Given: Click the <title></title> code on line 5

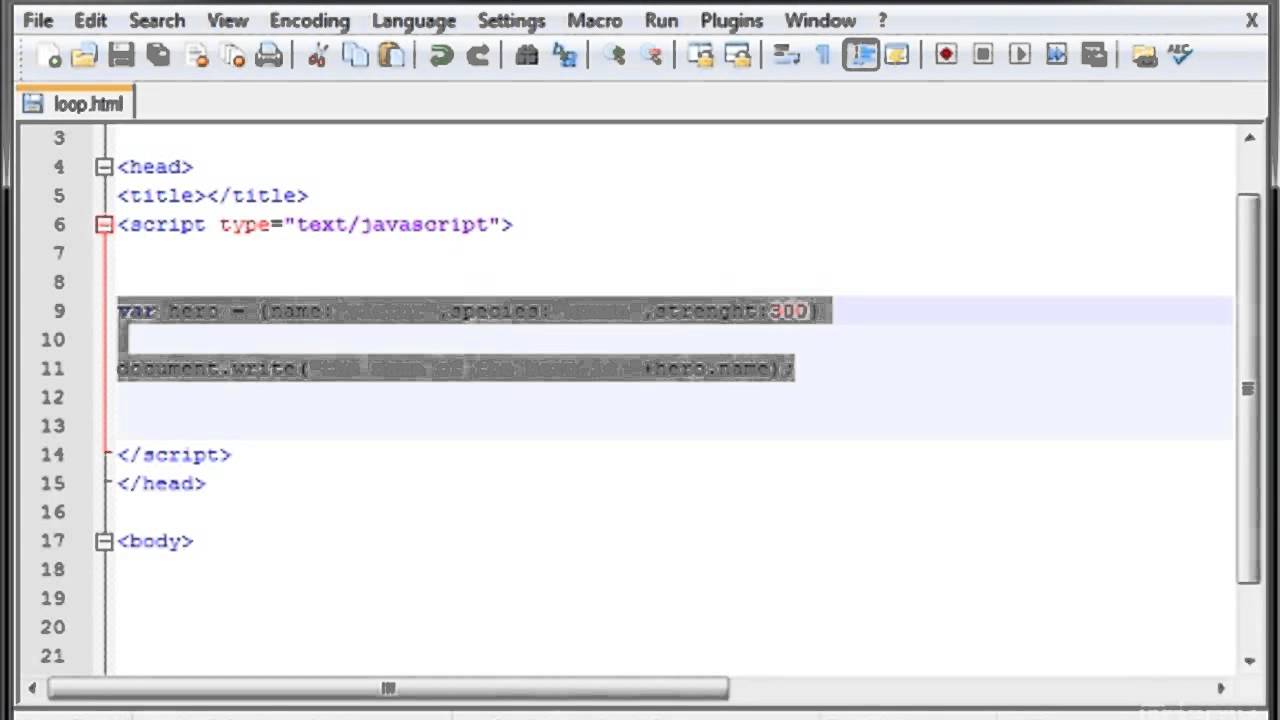Looking at the screenshot, I should coord(213,195).
